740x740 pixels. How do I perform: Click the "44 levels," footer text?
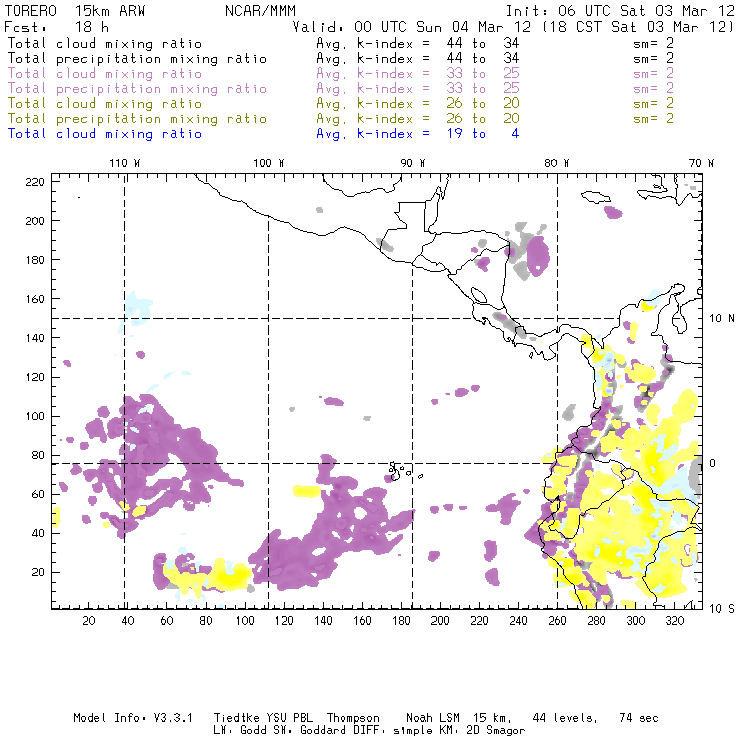pos(565,718)
